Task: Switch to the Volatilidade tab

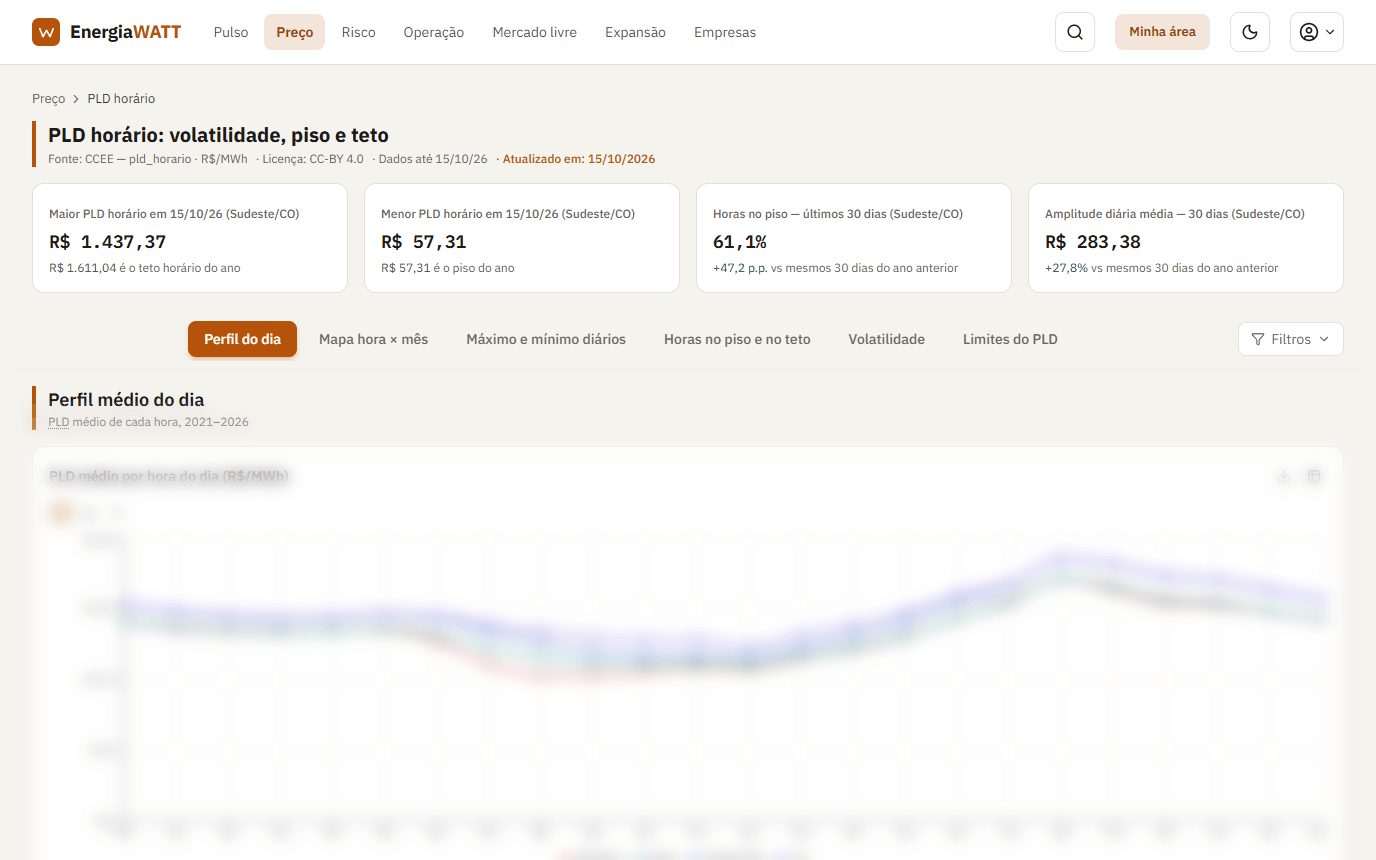Action: coord(887,339)
